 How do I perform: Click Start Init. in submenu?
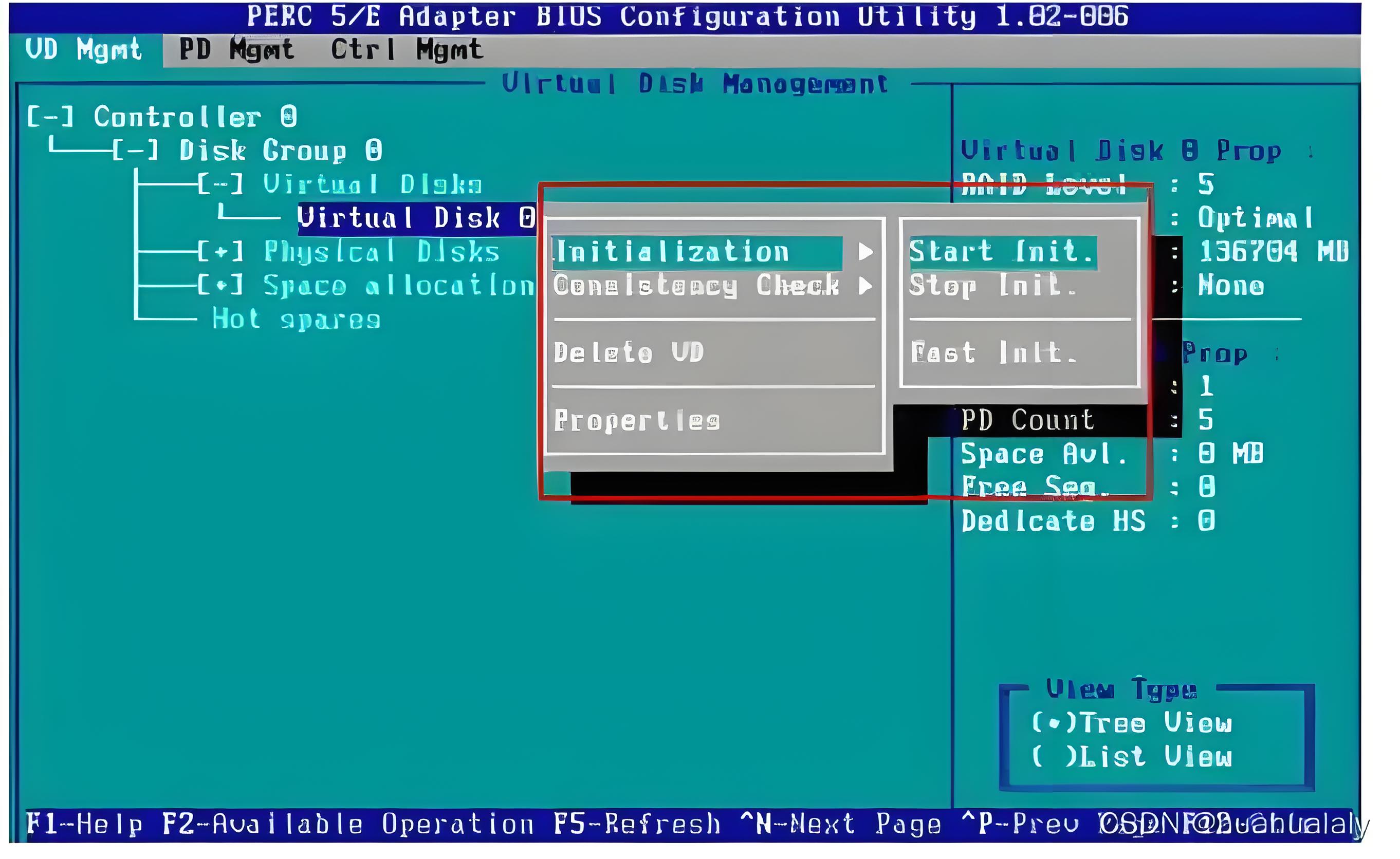pyautogui.click(x=1002, y=252)
